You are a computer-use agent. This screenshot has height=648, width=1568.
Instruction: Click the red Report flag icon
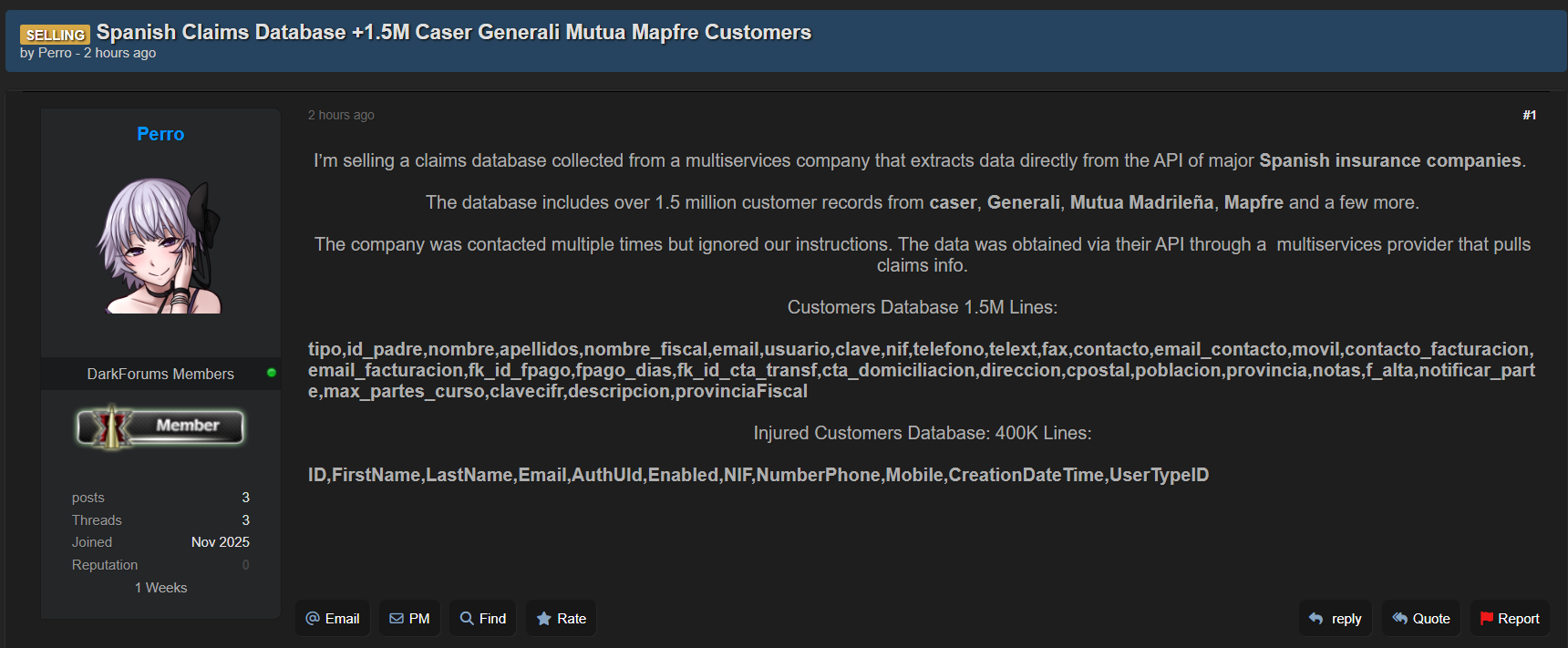coord(1487,619)
